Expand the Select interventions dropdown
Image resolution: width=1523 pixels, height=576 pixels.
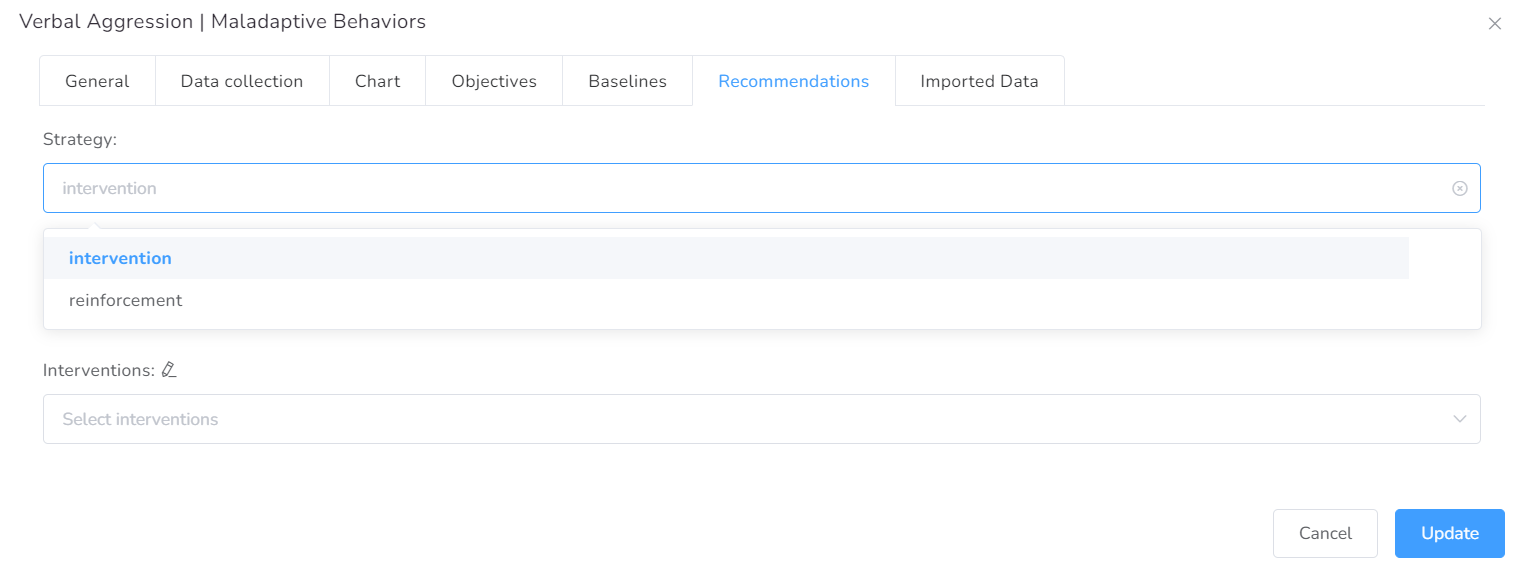(x=760, y=419)
